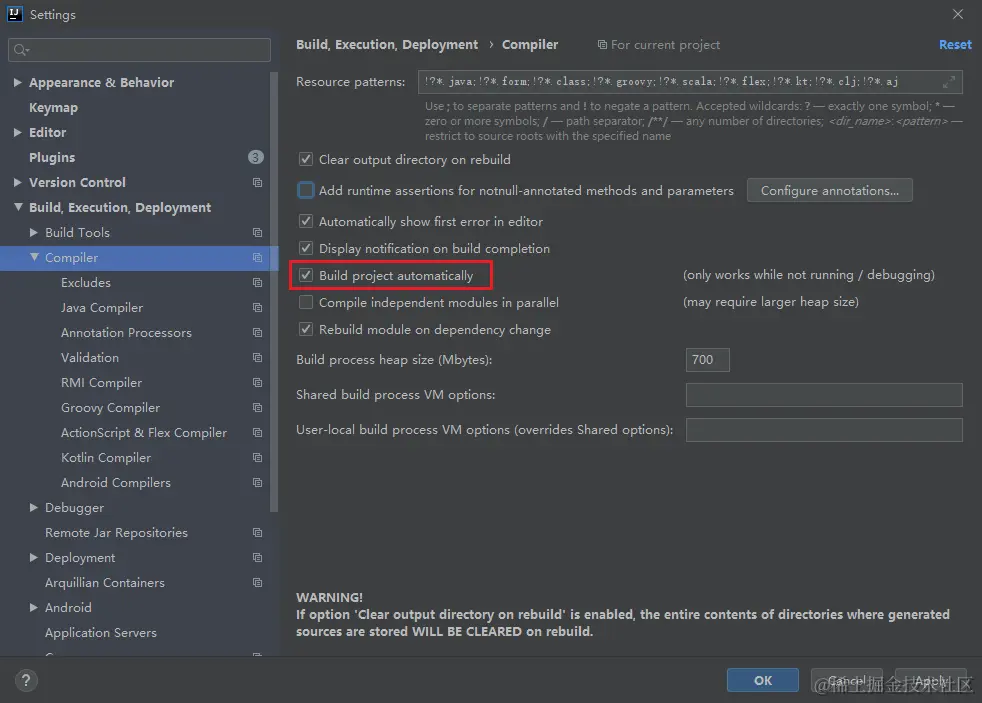Confirm settings with OK button
The image size is (982, 703).
click(x=763, y=680)
